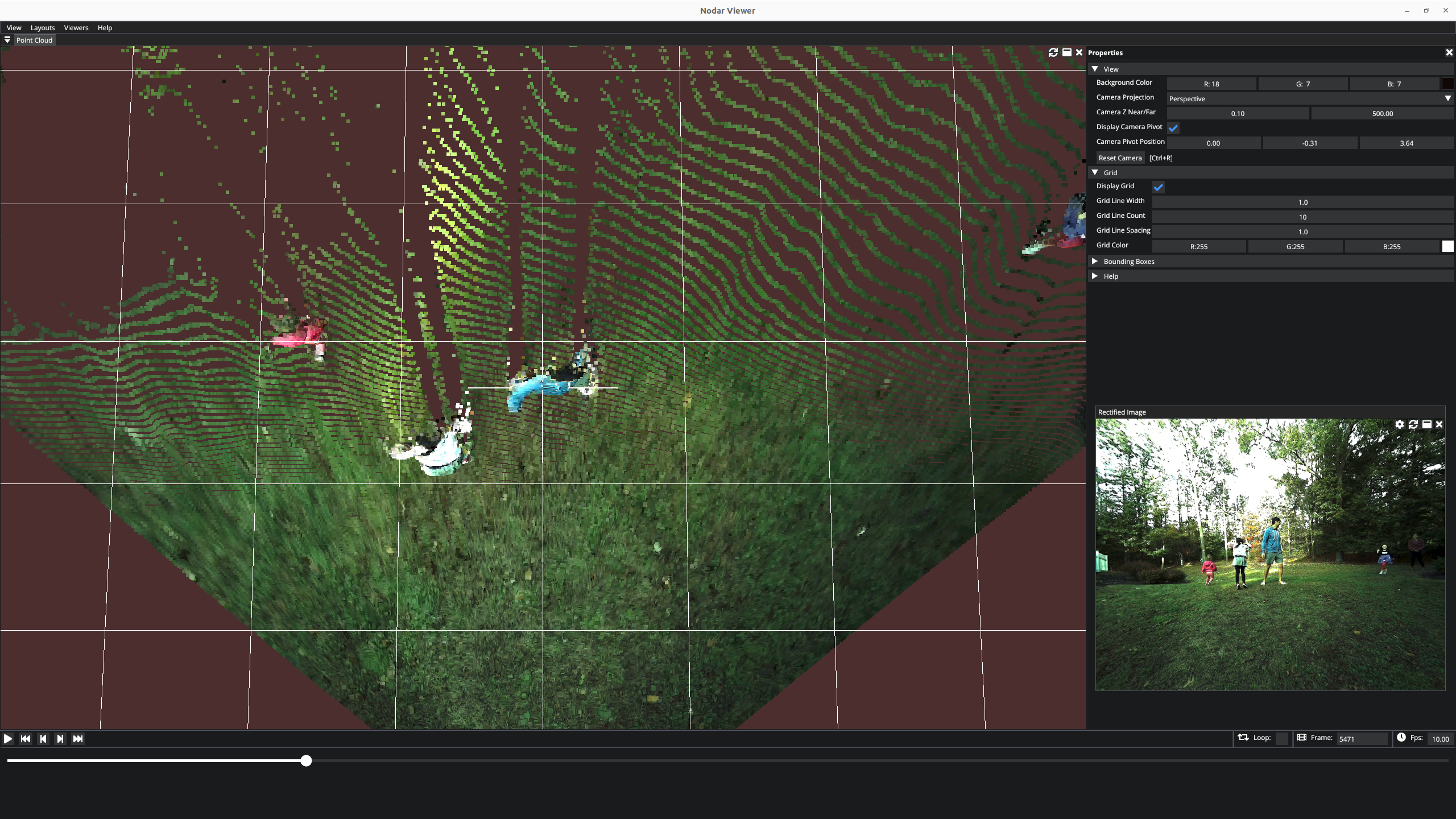
Task: Step back one frame
Action: click(43, 739)
